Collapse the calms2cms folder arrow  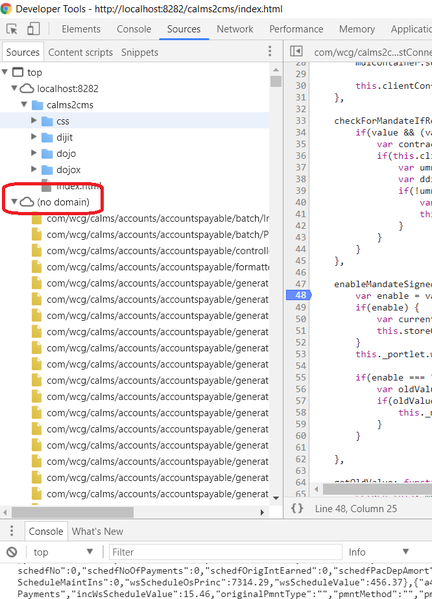24,104
